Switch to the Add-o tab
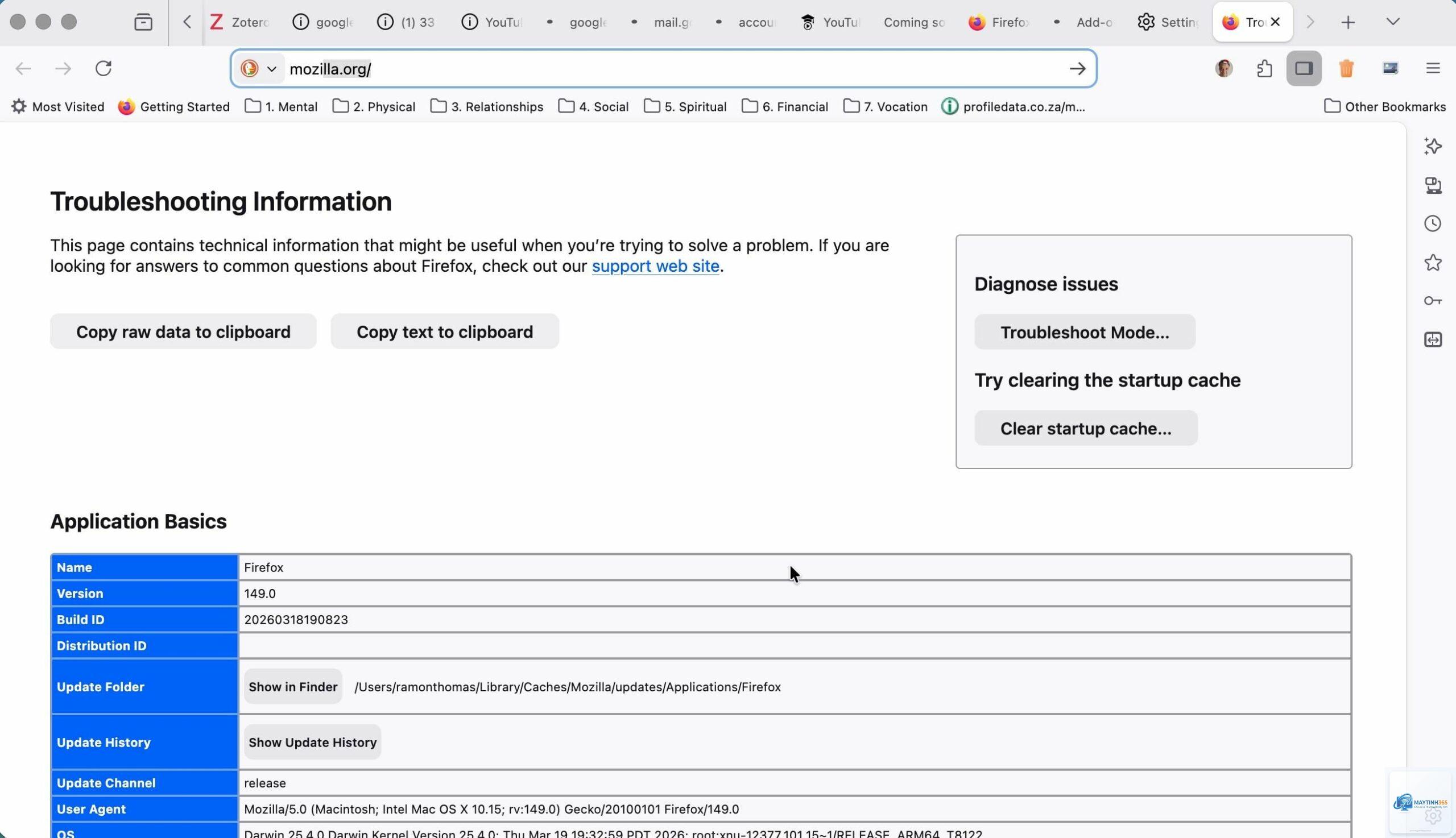This screenshot has height=838, width=1456. (1085, 22)
